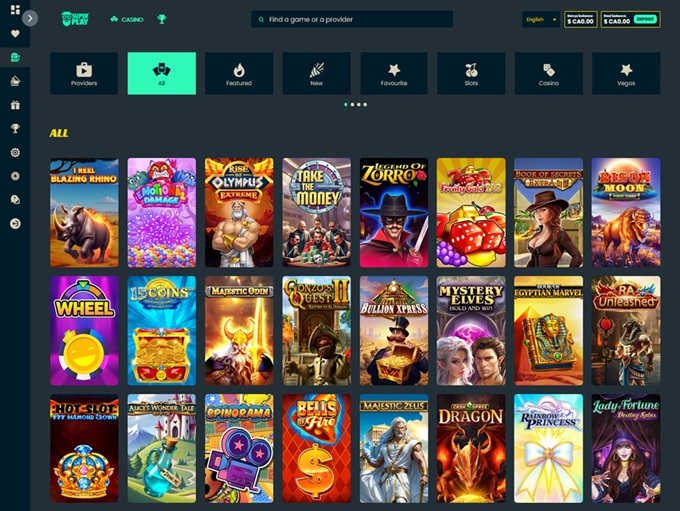Expand the left sidebar with arrow button
The height and width of the screenshot is (511, 680).
pyautogui.click(x=31, y=18)
